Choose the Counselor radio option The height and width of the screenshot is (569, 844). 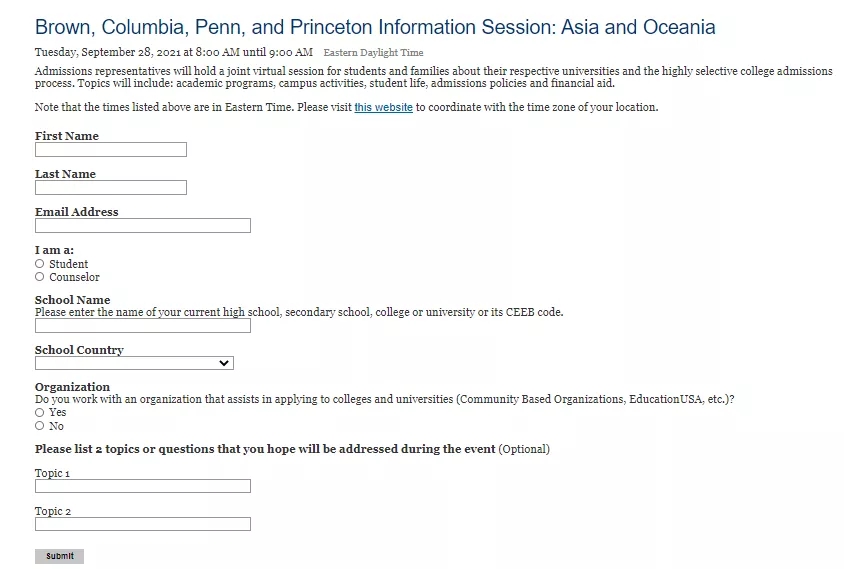pos(40,277)
